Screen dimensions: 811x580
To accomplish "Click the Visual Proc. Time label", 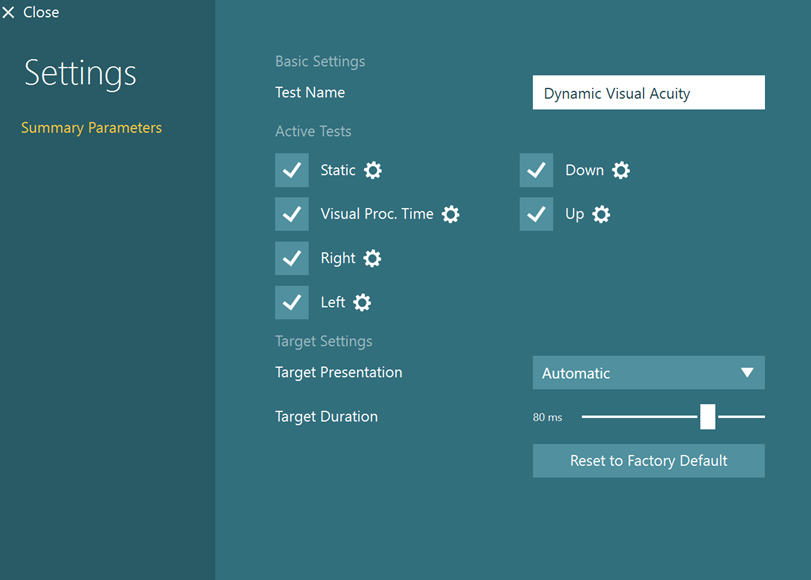I will pyautogui.click(x=377, y=214).
